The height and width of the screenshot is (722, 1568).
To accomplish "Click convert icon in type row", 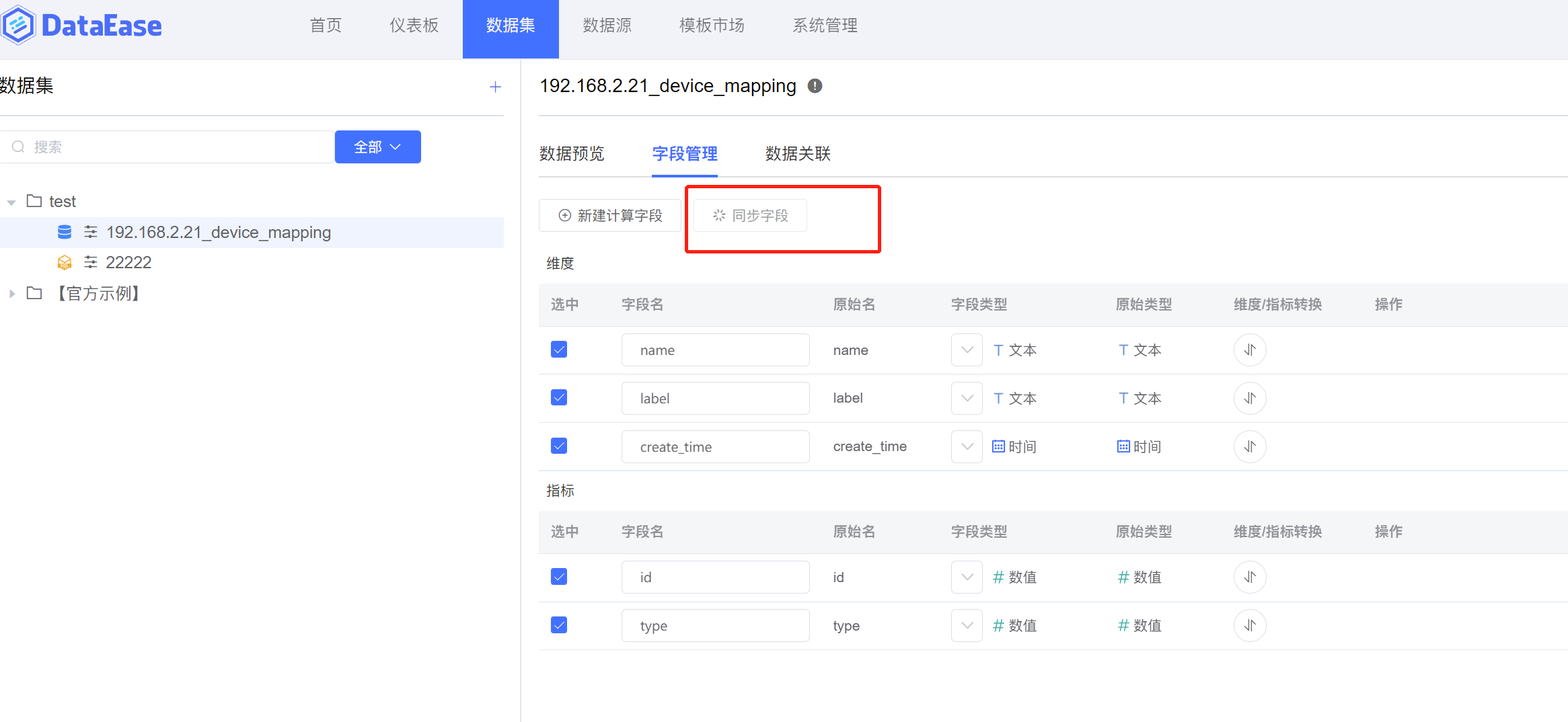I will pyautogui.click(x=1250, y=625).
